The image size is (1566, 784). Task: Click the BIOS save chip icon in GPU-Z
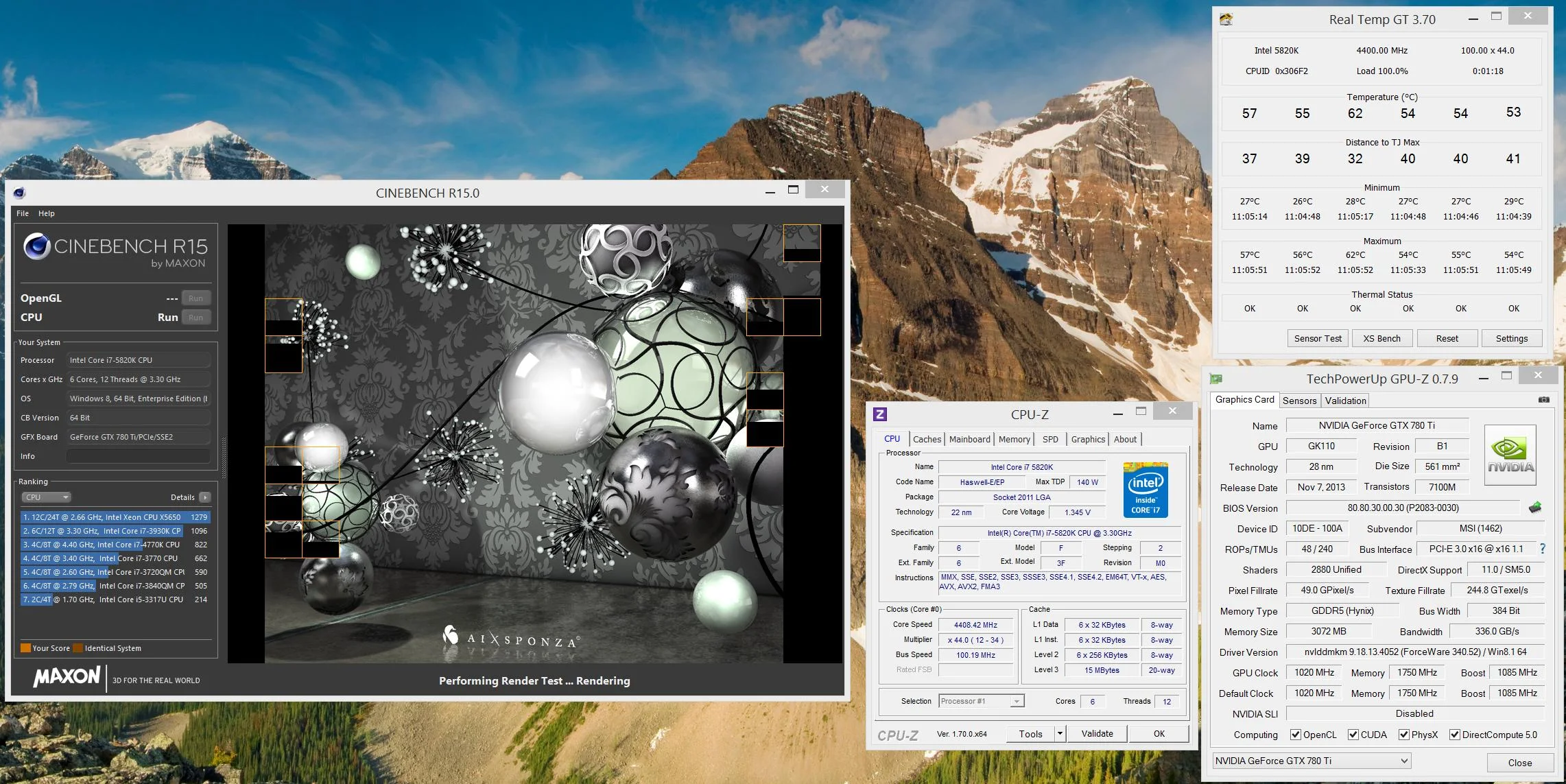tap(1535, 508)
